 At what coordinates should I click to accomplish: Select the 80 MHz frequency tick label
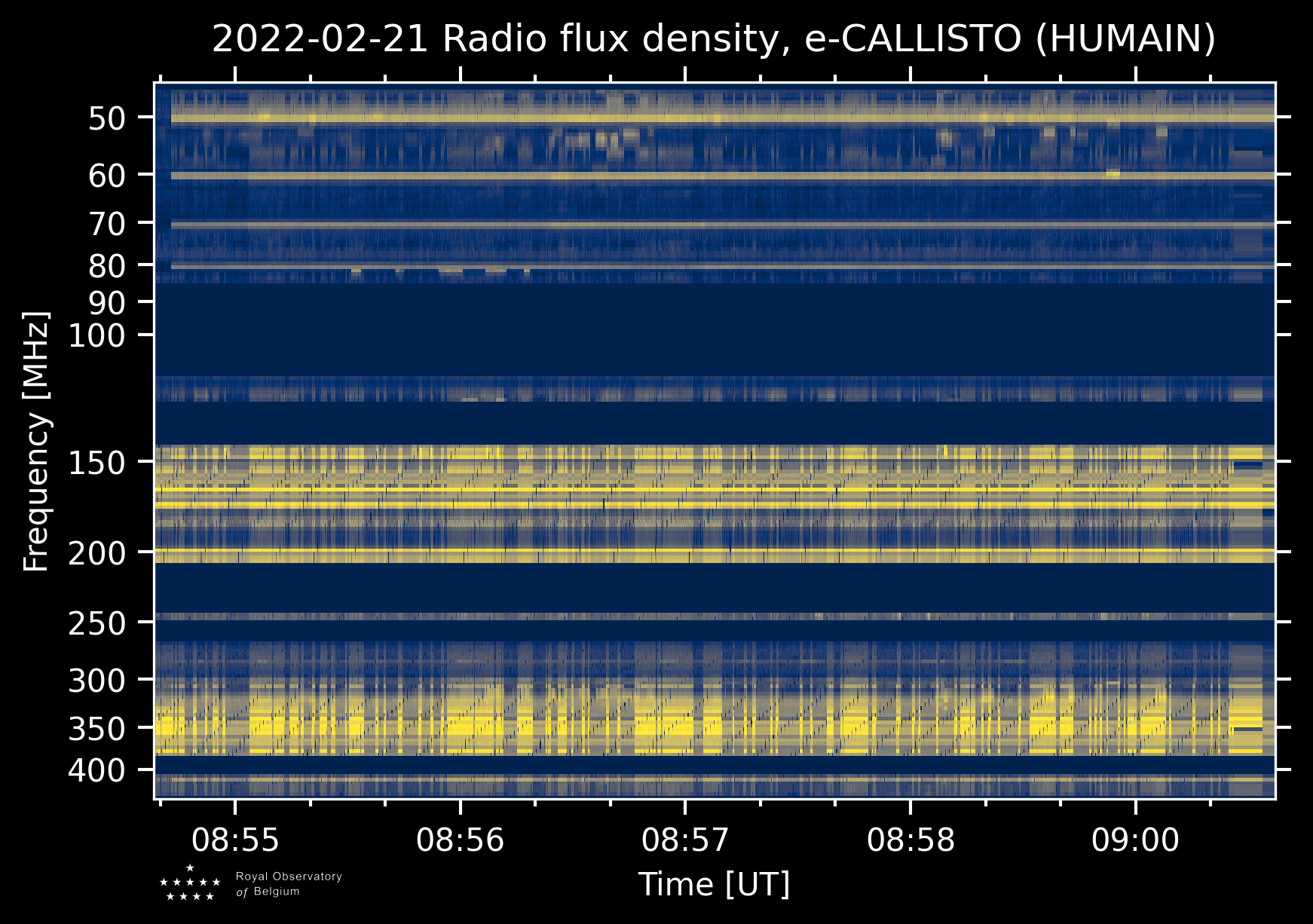pyautogui.click(x=106, y=266)
